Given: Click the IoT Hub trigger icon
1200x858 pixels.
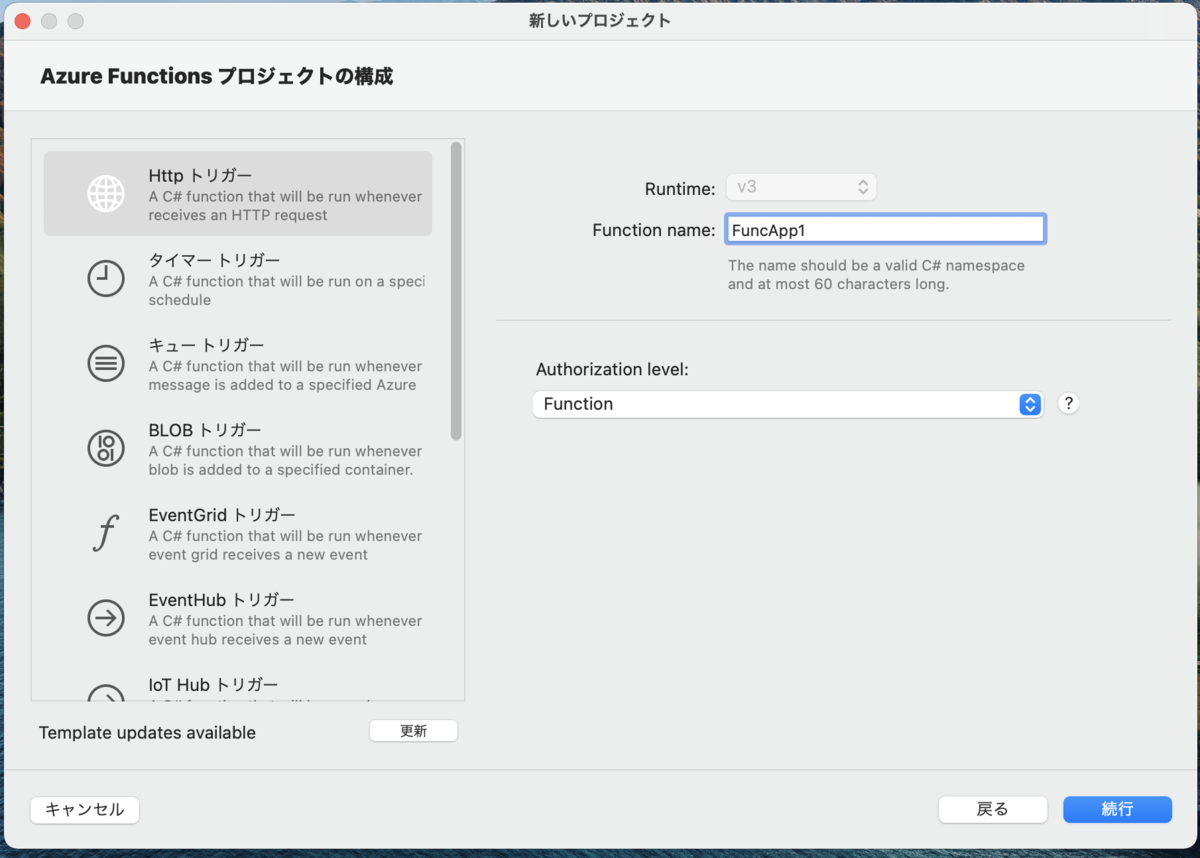Looking at the screenshot, I should pyautogui.click(x=106, y=692).
